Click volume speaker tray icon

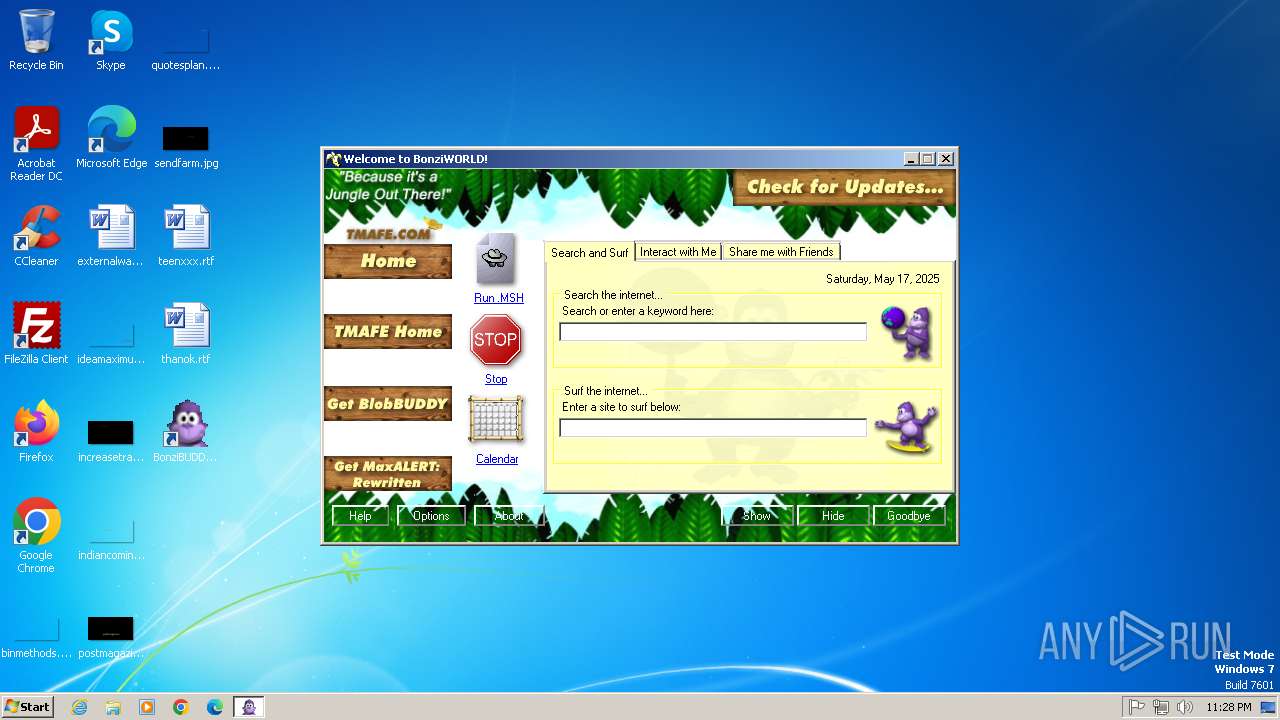coord(1185,707)
